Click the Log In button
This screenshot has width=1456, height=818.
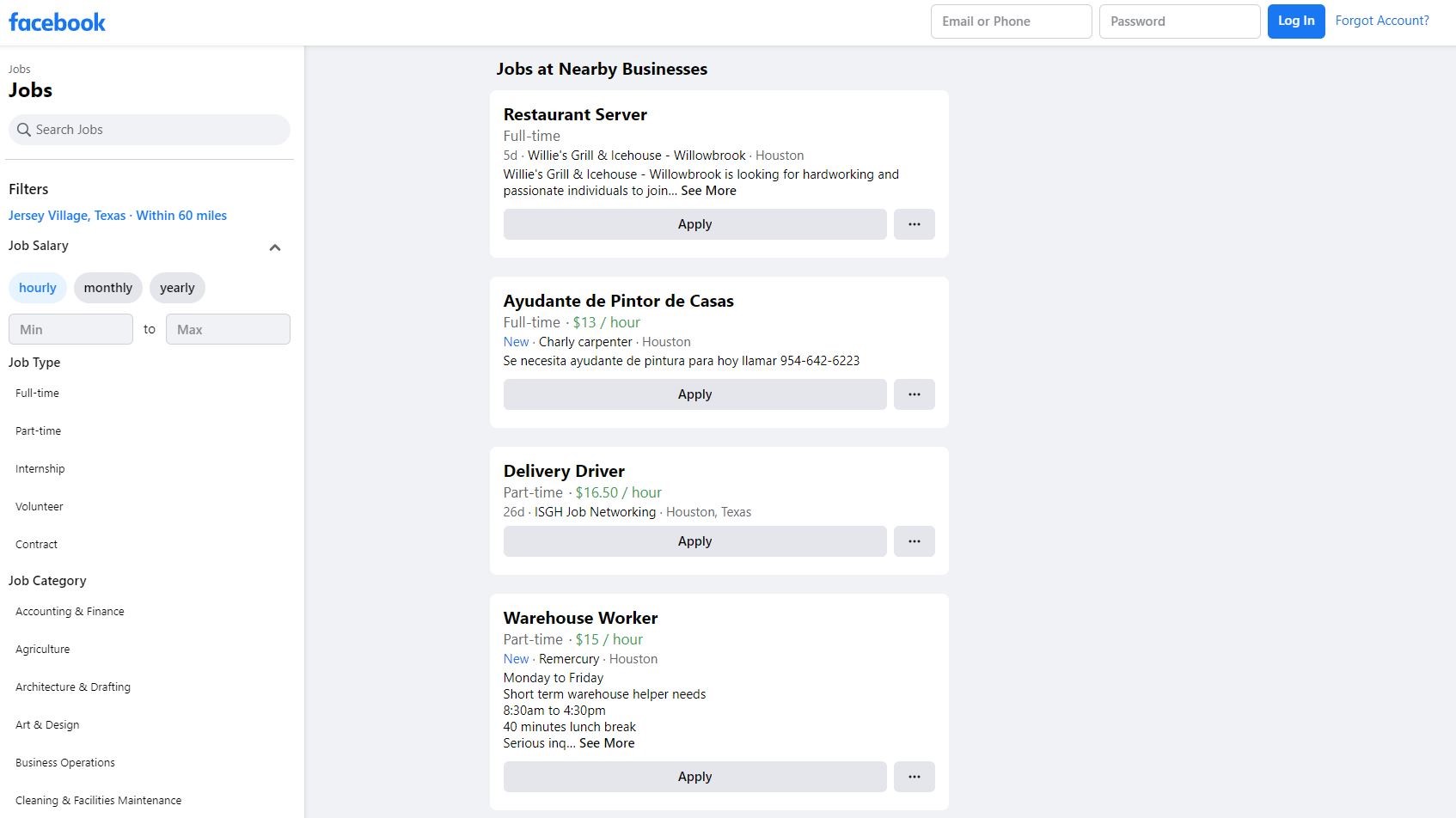click(x=1295, y=21)
